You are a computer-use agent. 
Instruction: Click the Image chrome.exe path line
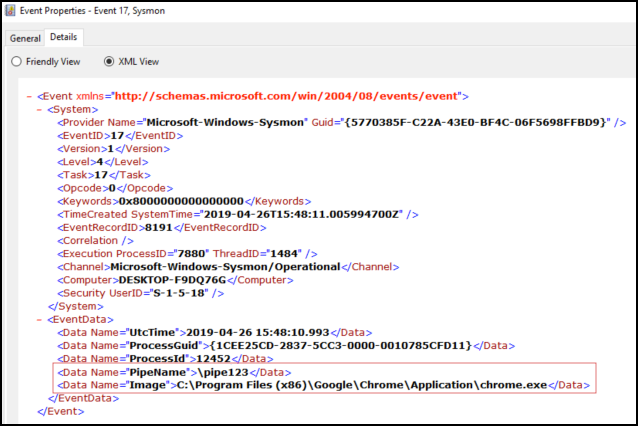[323, 385]
